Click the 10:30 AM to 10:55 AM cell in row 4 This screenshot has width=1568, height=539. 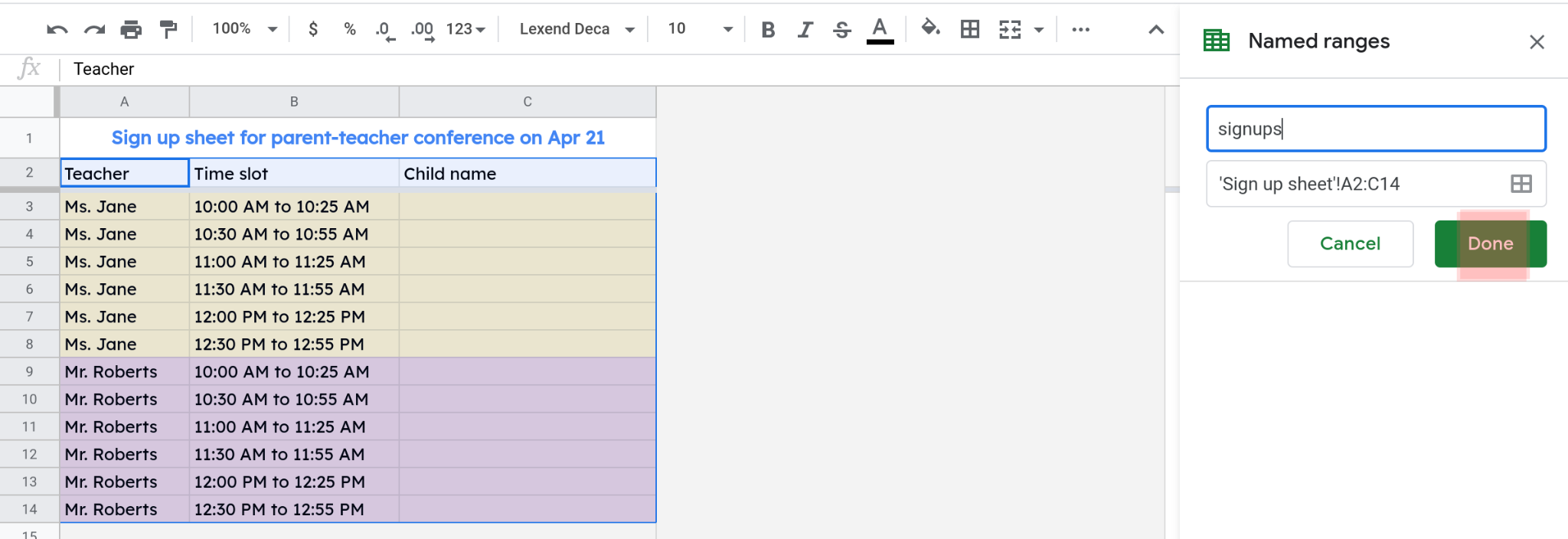(x=294, y=234)
